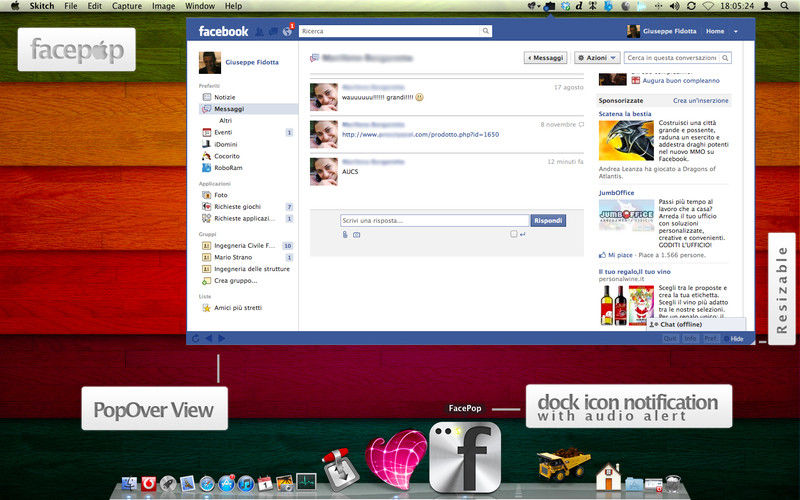Open the notifications globe with red badge
This screenshot has height=500, width=800.
(288, 31)
